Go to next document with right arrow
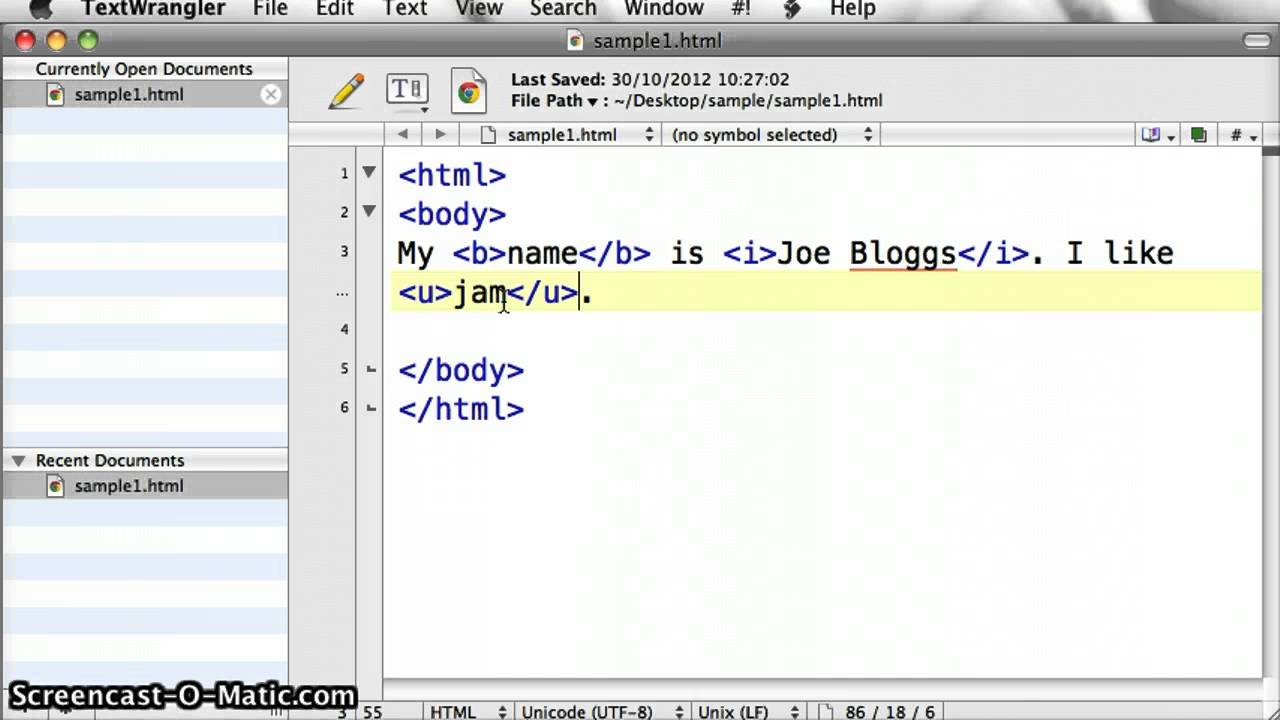Viewport: 1280px width, 720px height. (x=440, y=134)
